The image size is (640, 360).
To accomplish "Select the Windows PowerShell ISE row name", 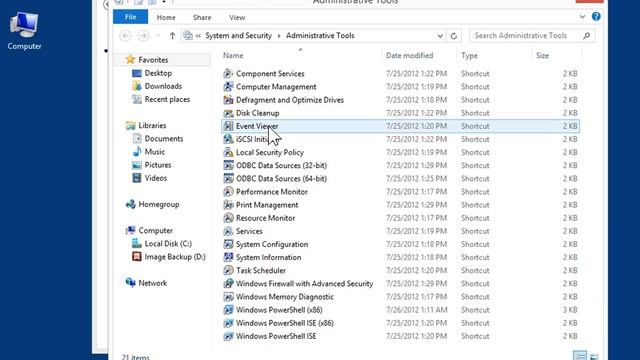I will point(276,336).
